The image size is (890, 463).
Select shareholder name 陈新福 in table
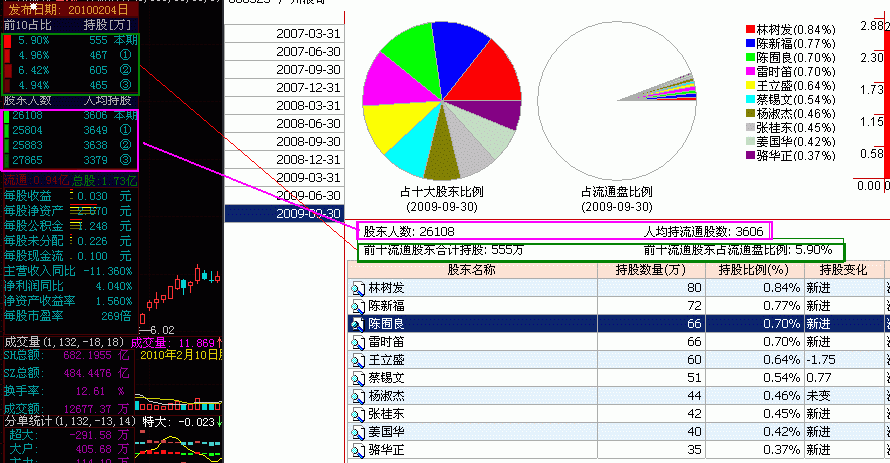pos(386,306)
